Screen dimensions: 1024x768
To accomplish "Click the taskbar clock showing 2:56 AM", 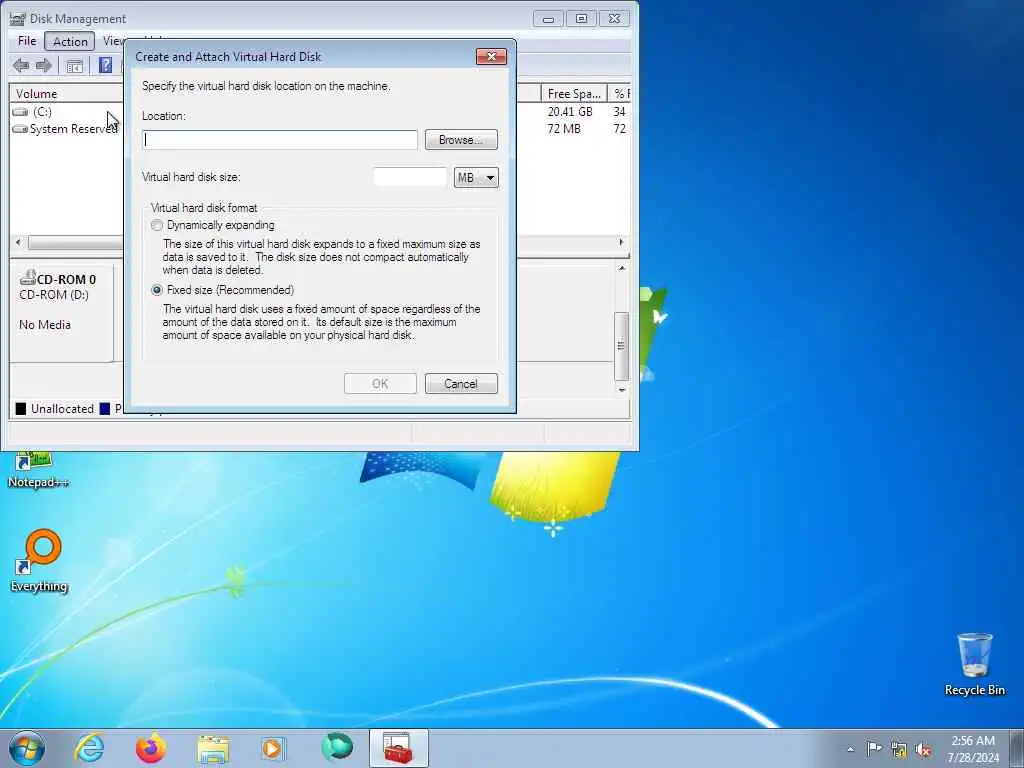I will click(x=973, y=749).
